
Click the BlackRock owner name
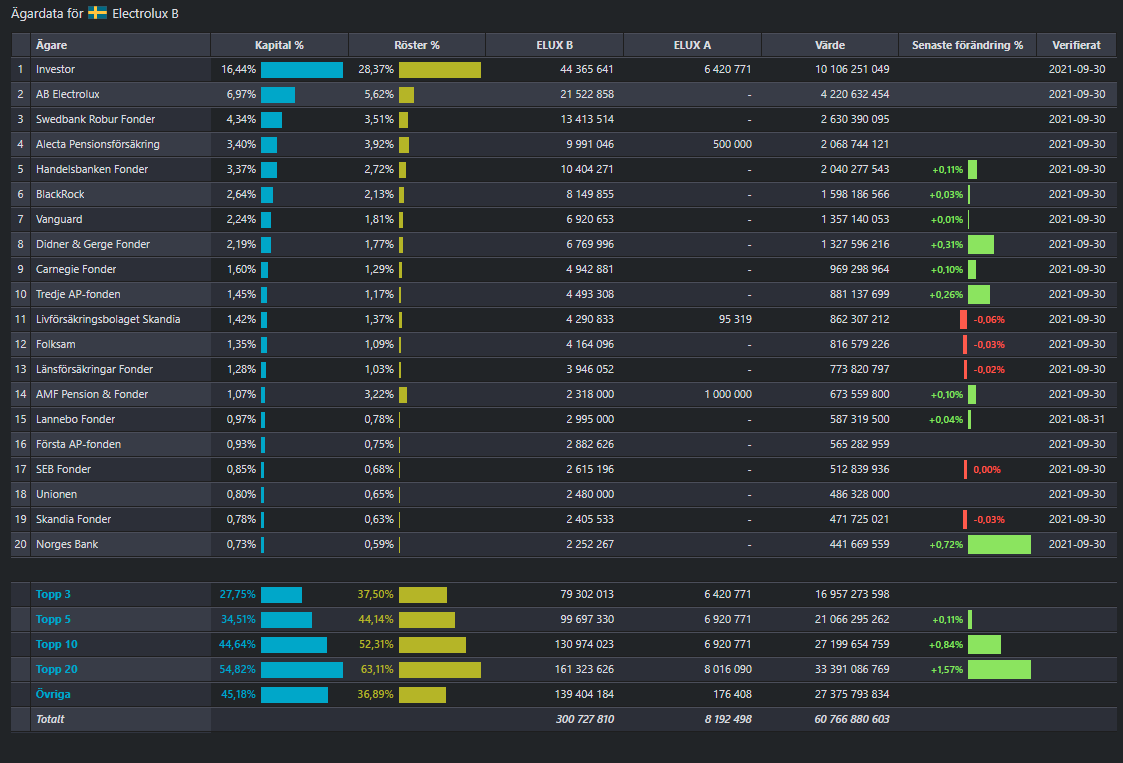(x=60, y=195)
